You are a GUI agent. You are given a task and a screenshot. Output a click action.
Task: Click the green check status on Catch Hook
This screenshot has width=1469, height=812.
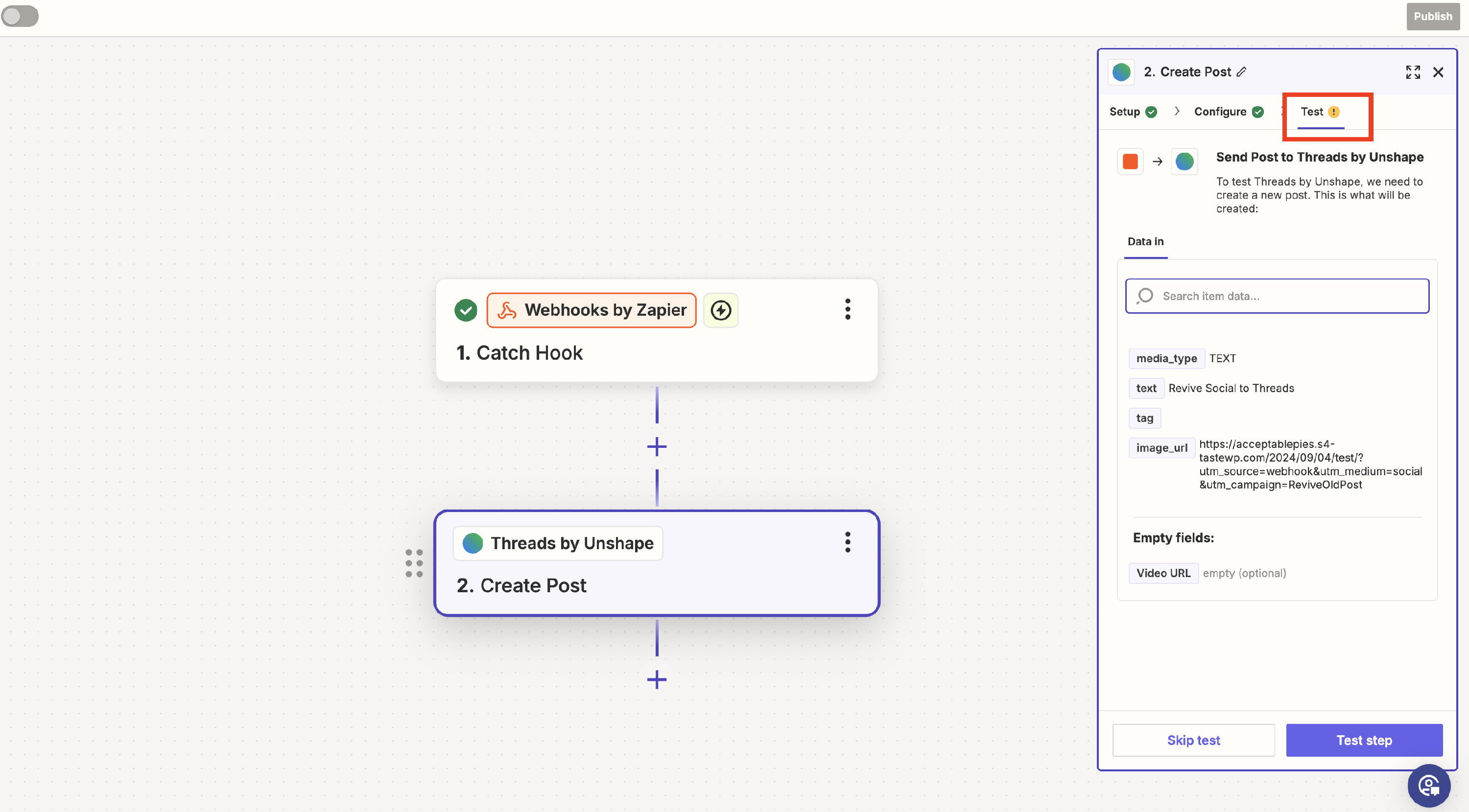click(x=466, y=310)
